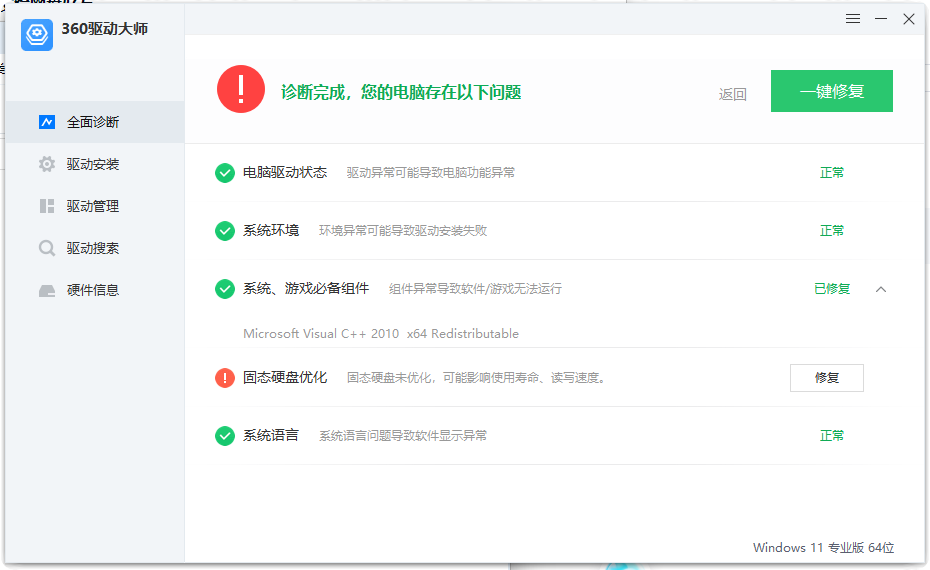
Task: Switch to 驱动安装 tab
Action: (x=95, y=164)
